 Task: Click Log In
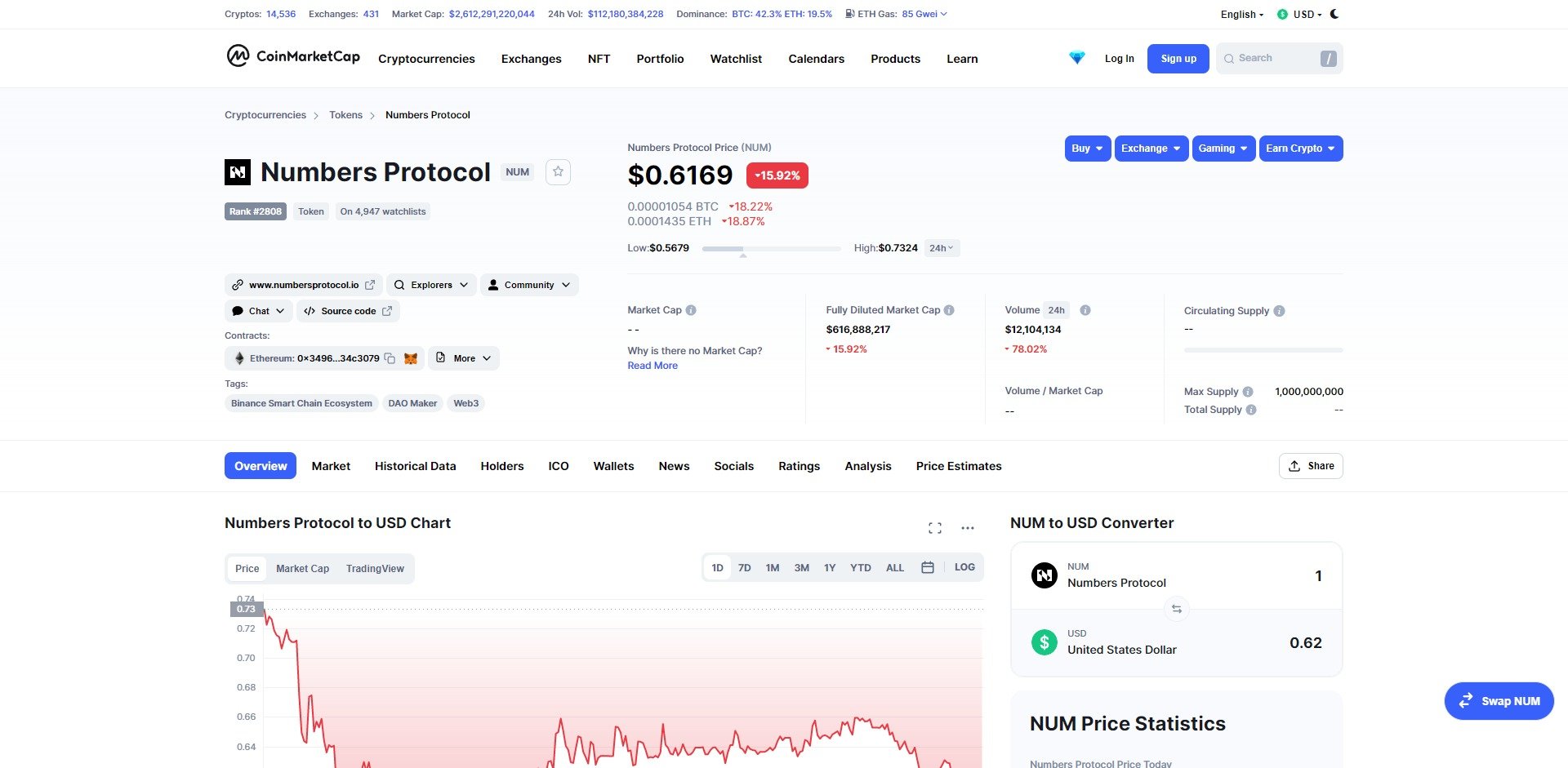1119,59
